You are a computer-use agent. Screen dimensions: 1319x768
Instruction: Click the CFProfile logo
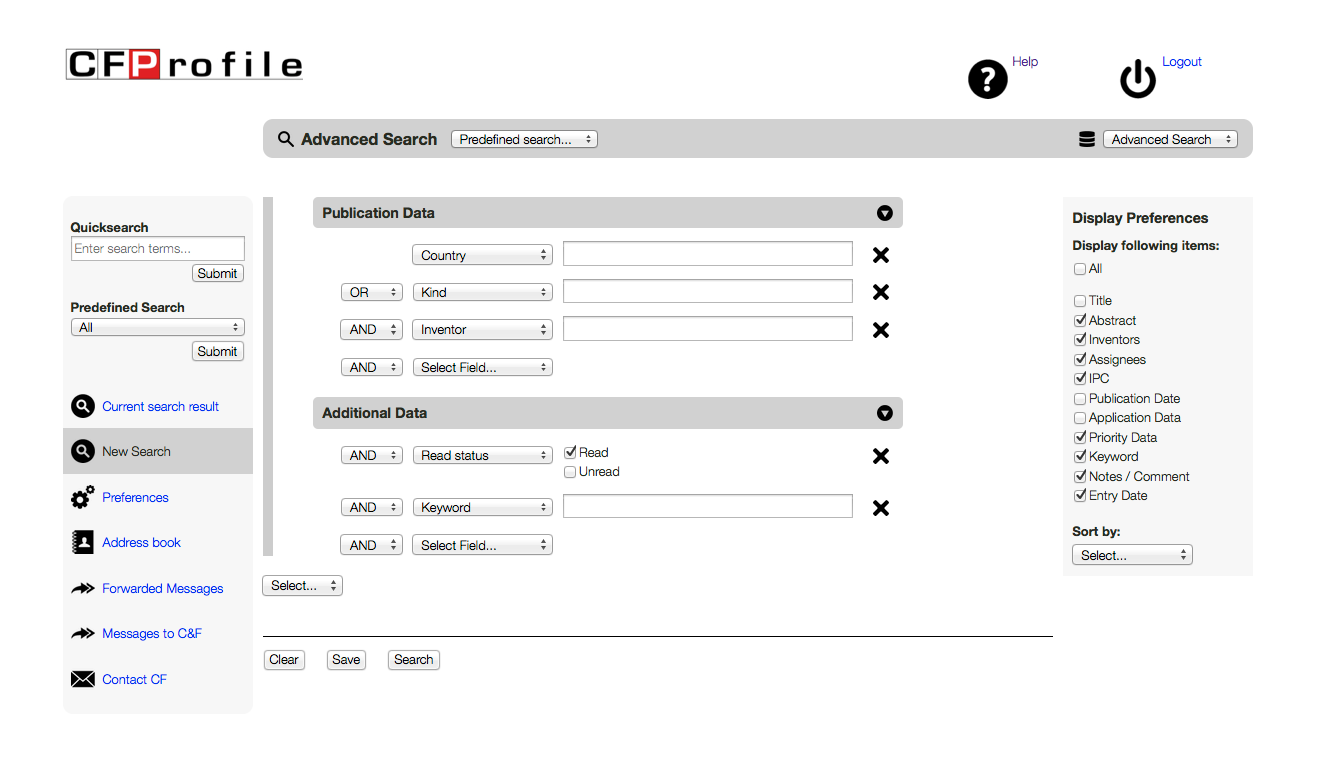pos(184,65)
